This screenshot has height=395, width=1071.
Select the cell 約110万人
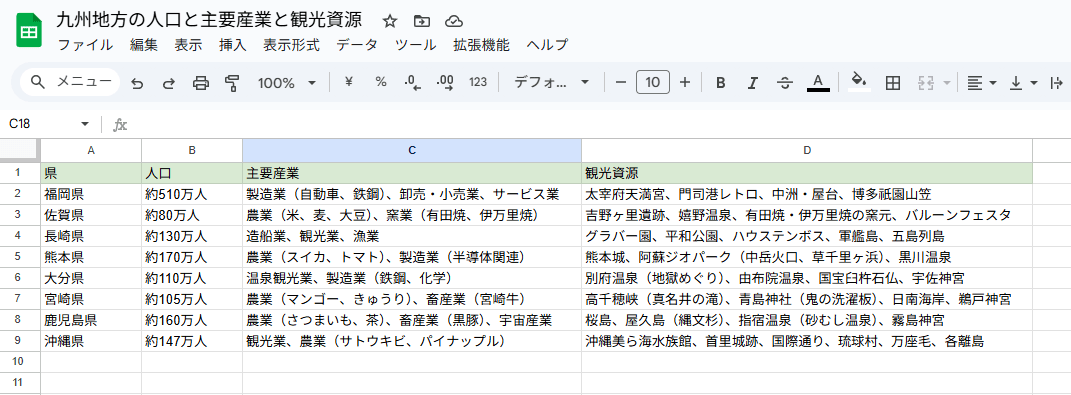[192, 278]
